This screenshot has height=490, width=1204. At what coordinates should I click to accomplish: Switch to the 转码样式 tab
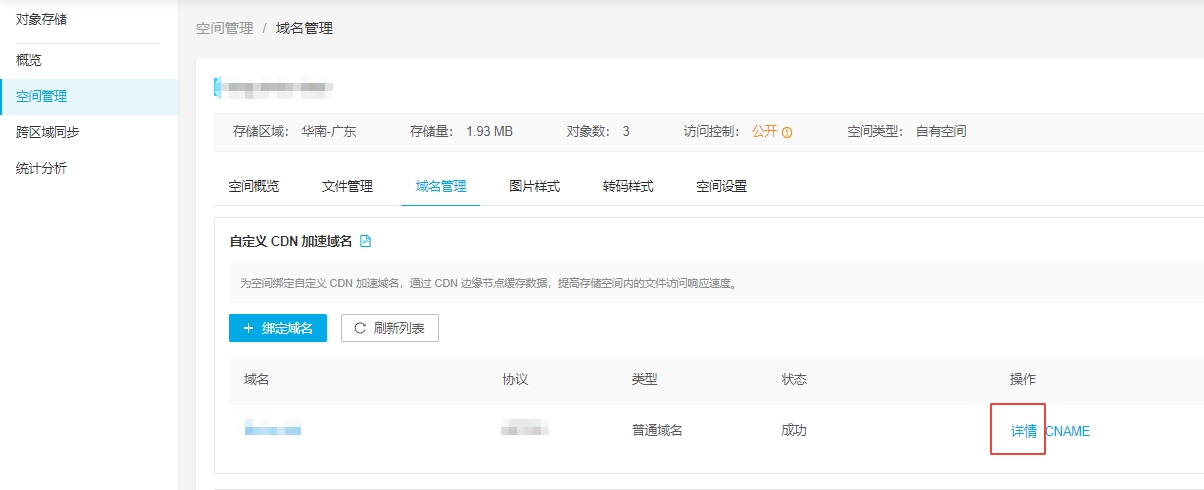click(x=627, y=186)
